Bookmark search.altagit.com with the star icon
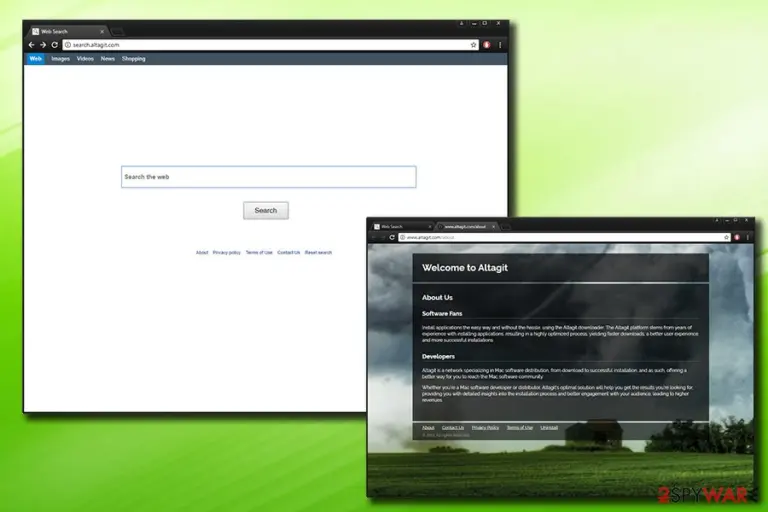The image size is (768, 512). [x=473, y=45]
